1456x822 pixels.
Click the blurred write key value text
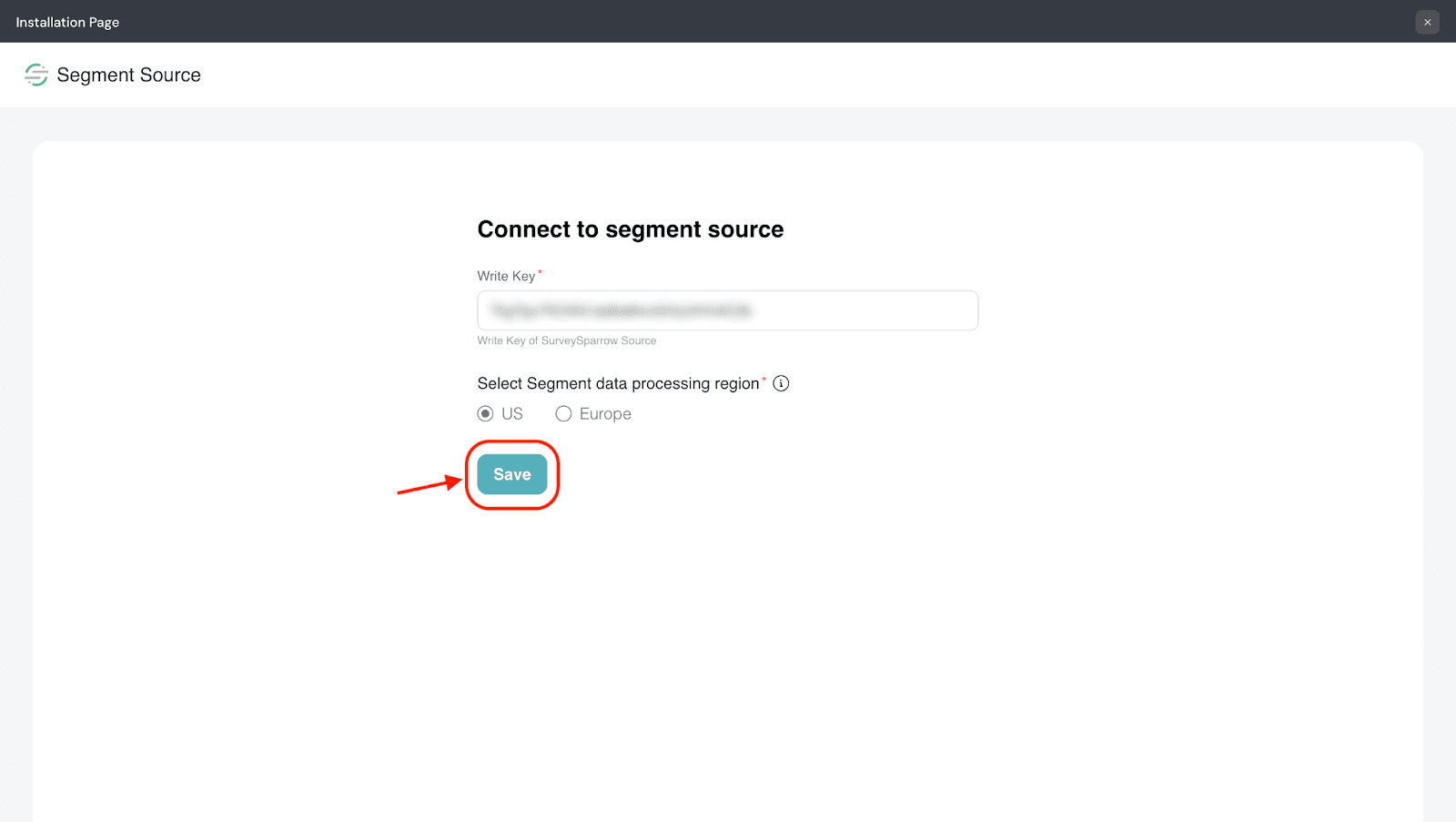click(622, 310)
